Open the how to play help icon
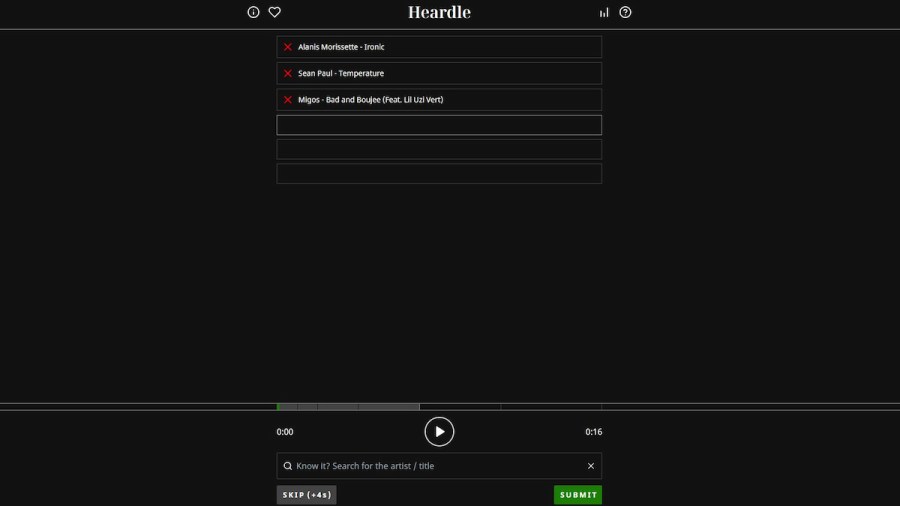The width and height of the screenshot is (900, 506). click(625, 12)
